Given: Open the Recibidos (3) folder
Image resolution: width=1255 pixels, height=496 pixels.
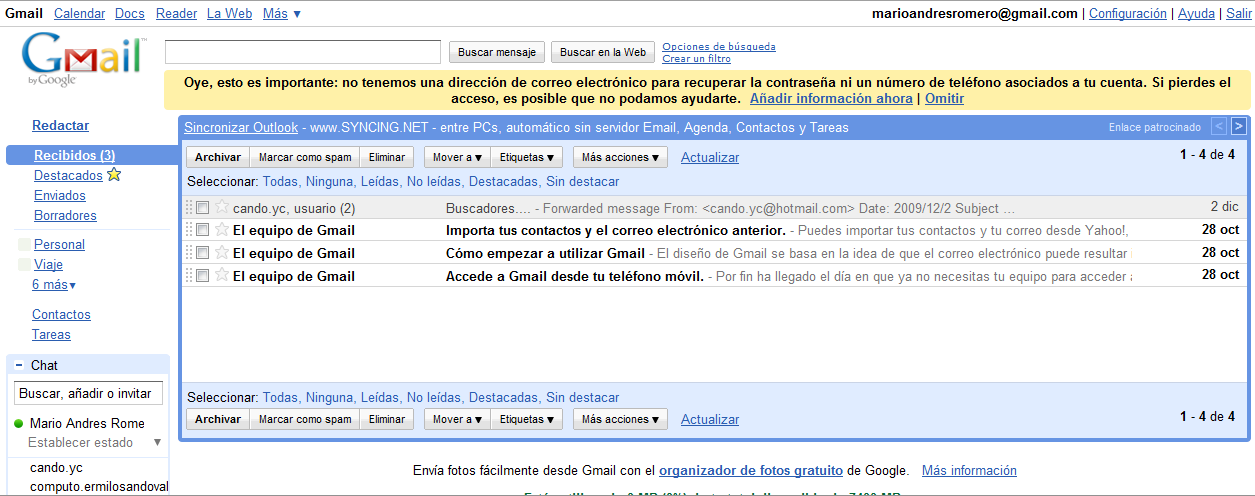Looking at the screenshot, I should click(74, 155).
